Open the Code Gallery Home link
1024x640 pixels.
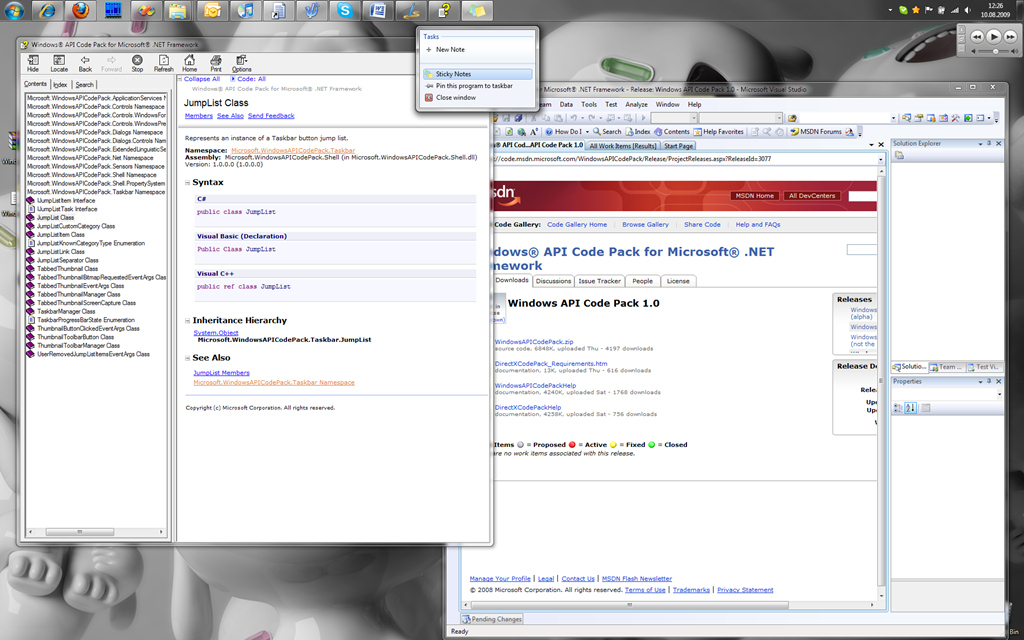(577, 225)
